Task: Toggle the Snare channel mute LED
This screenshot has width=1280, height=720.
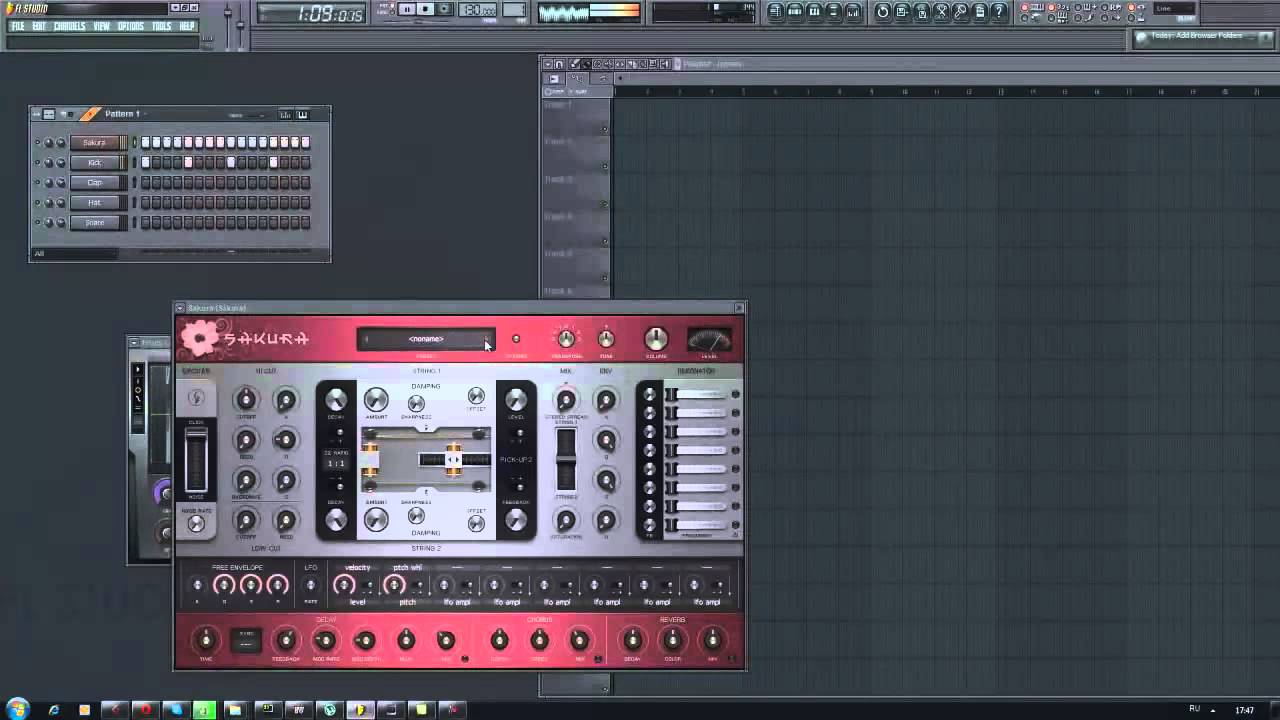Action: point(37,222)
